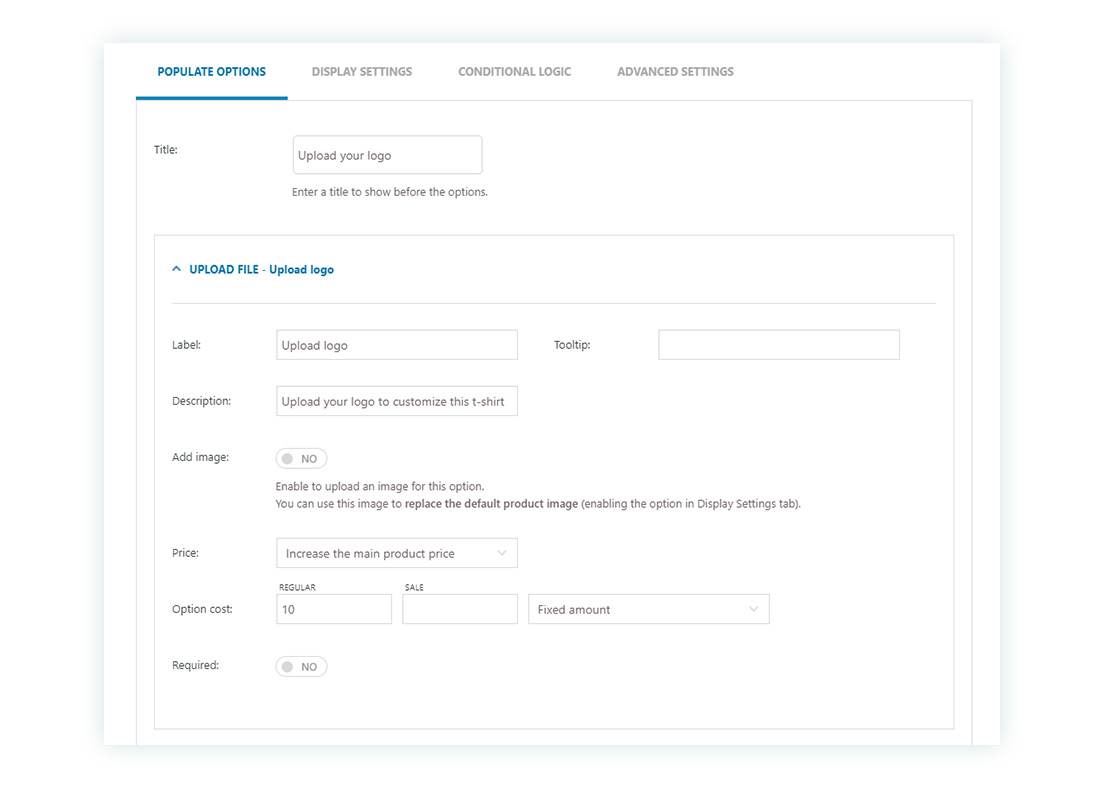Click the REGULAR option cost field showing 10

(x=334, y=608)
